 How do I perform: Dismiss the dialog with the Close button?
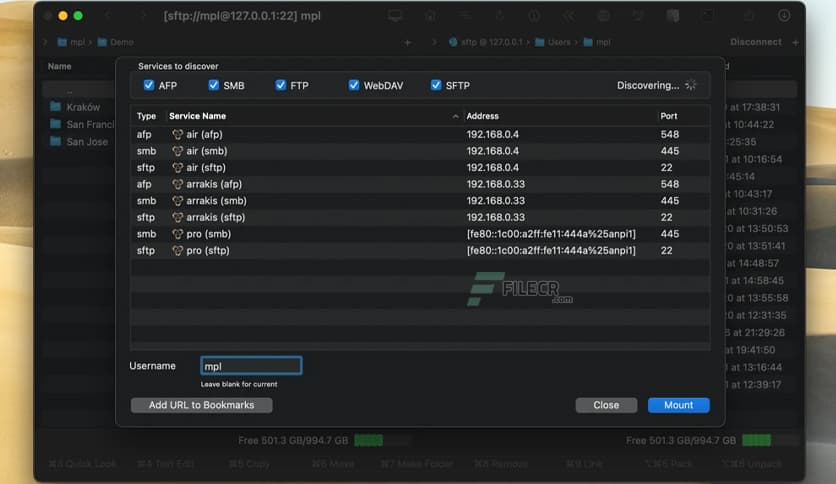pyautogui.click(x=606, y=405)
